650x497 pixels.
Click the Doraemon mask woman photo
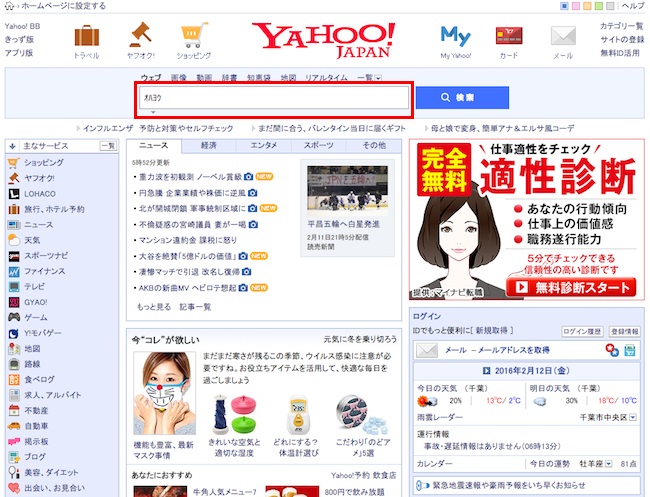click(165, 393)
